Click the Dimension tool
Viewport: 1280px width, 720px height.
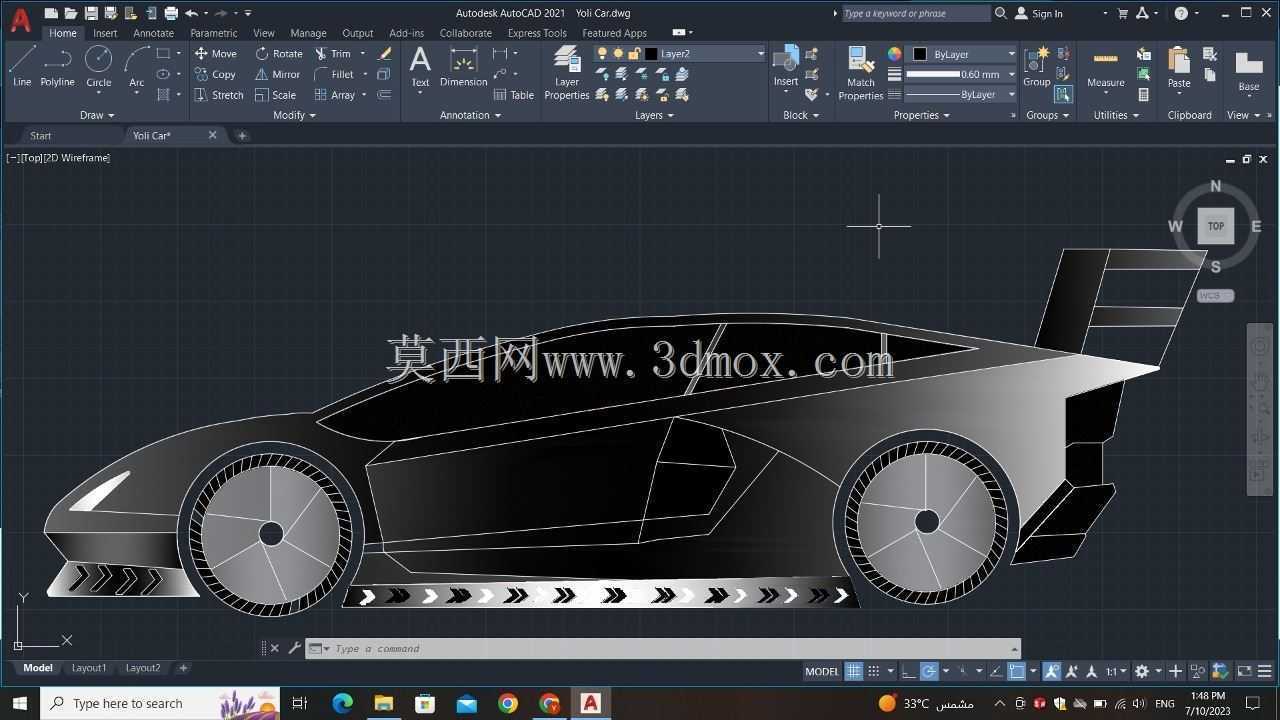[x=463, y=67]
